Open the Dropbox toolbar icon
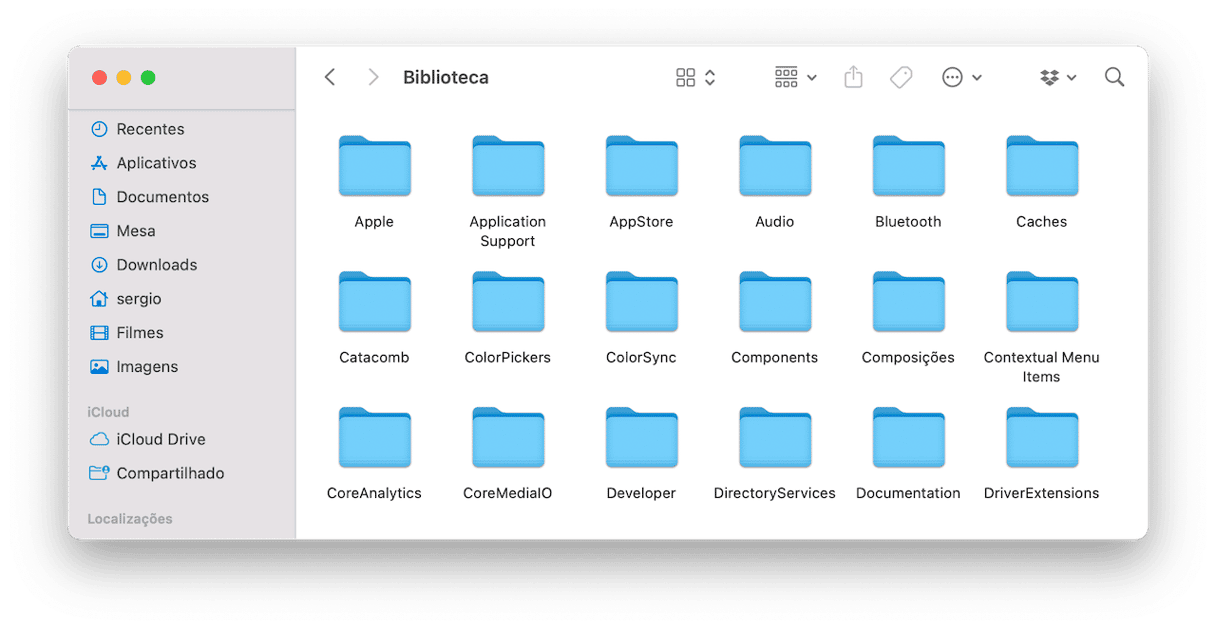 pyautogui.click(x=1049, y=77)
